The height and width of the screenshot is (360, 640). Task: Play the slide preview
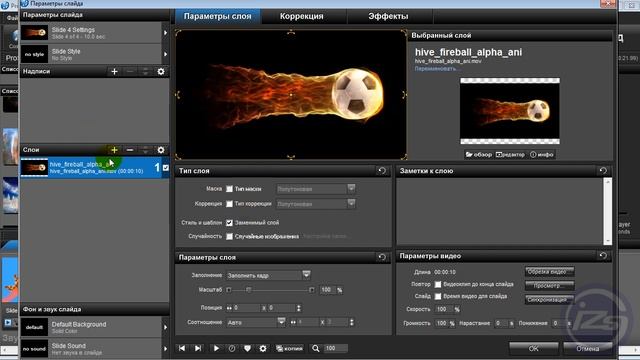(x=216, y=348)
